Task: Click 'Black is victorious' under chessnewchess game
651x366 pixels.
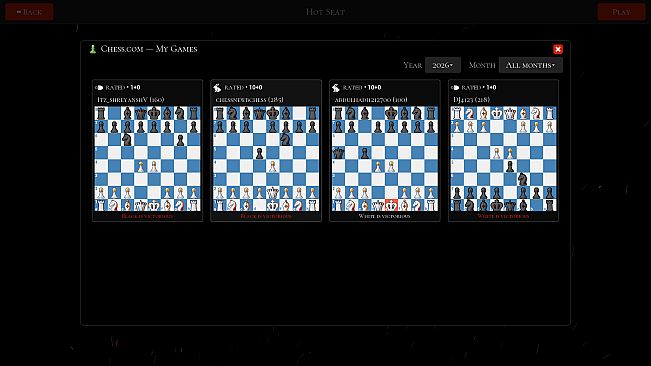Action: [266, 216]
